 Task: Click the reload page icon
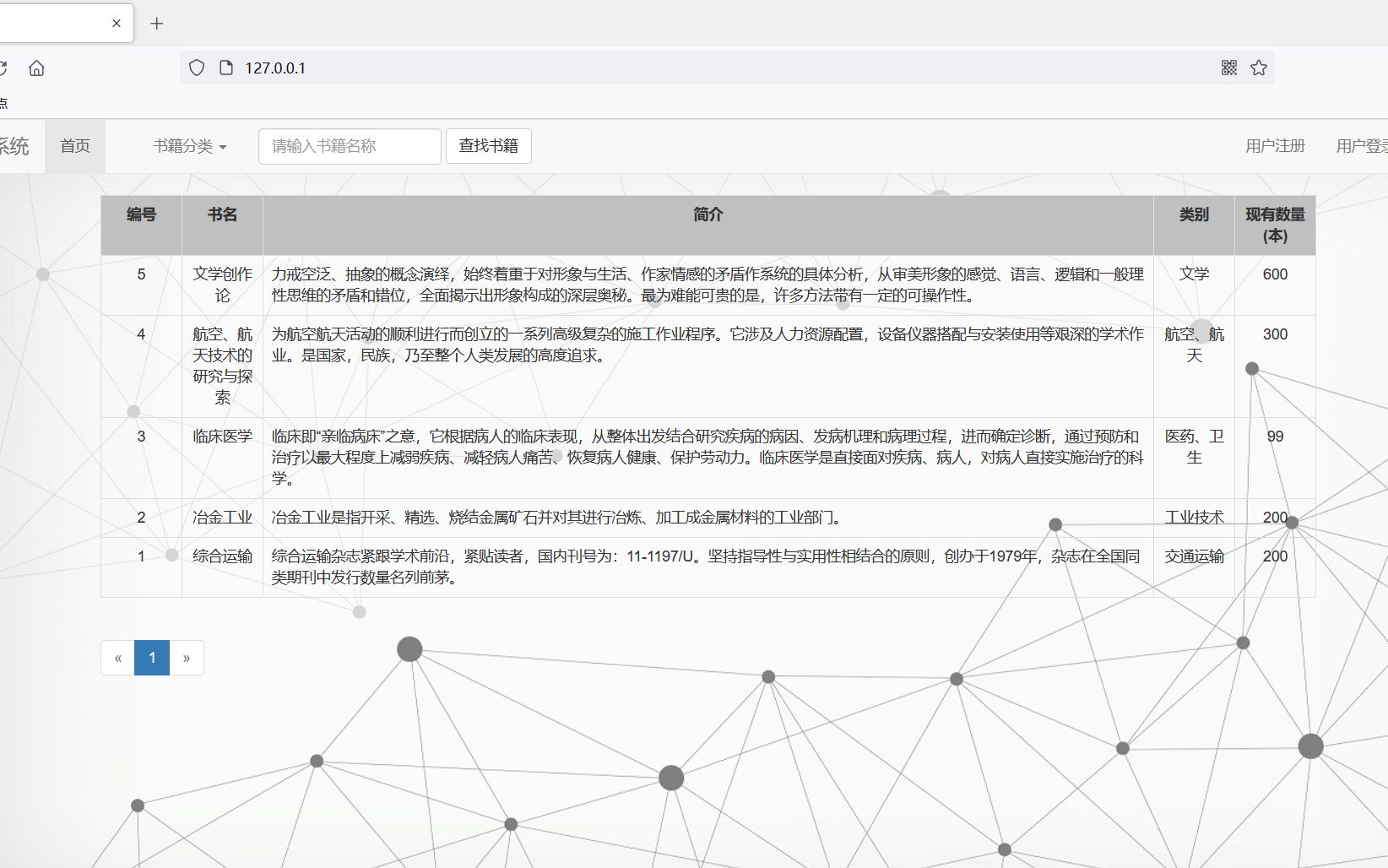tap(4, 68)
